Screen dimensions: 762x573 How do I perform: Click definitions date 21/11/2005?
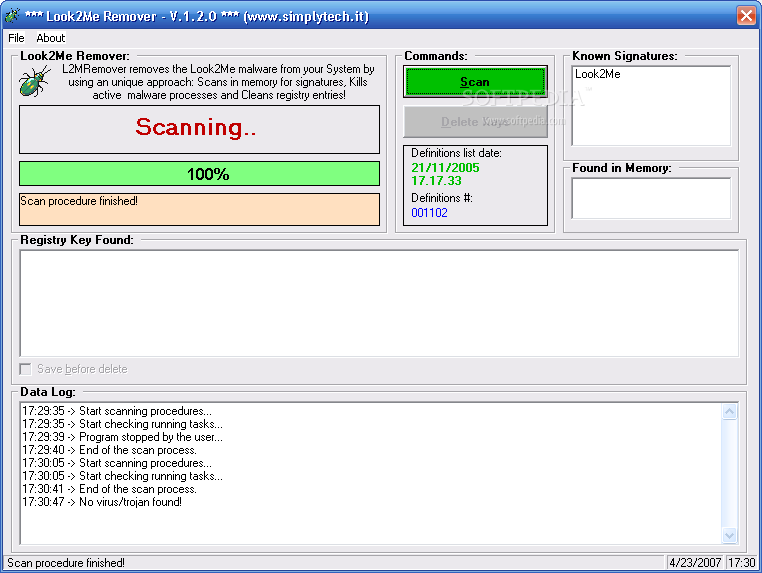[445, 168]
